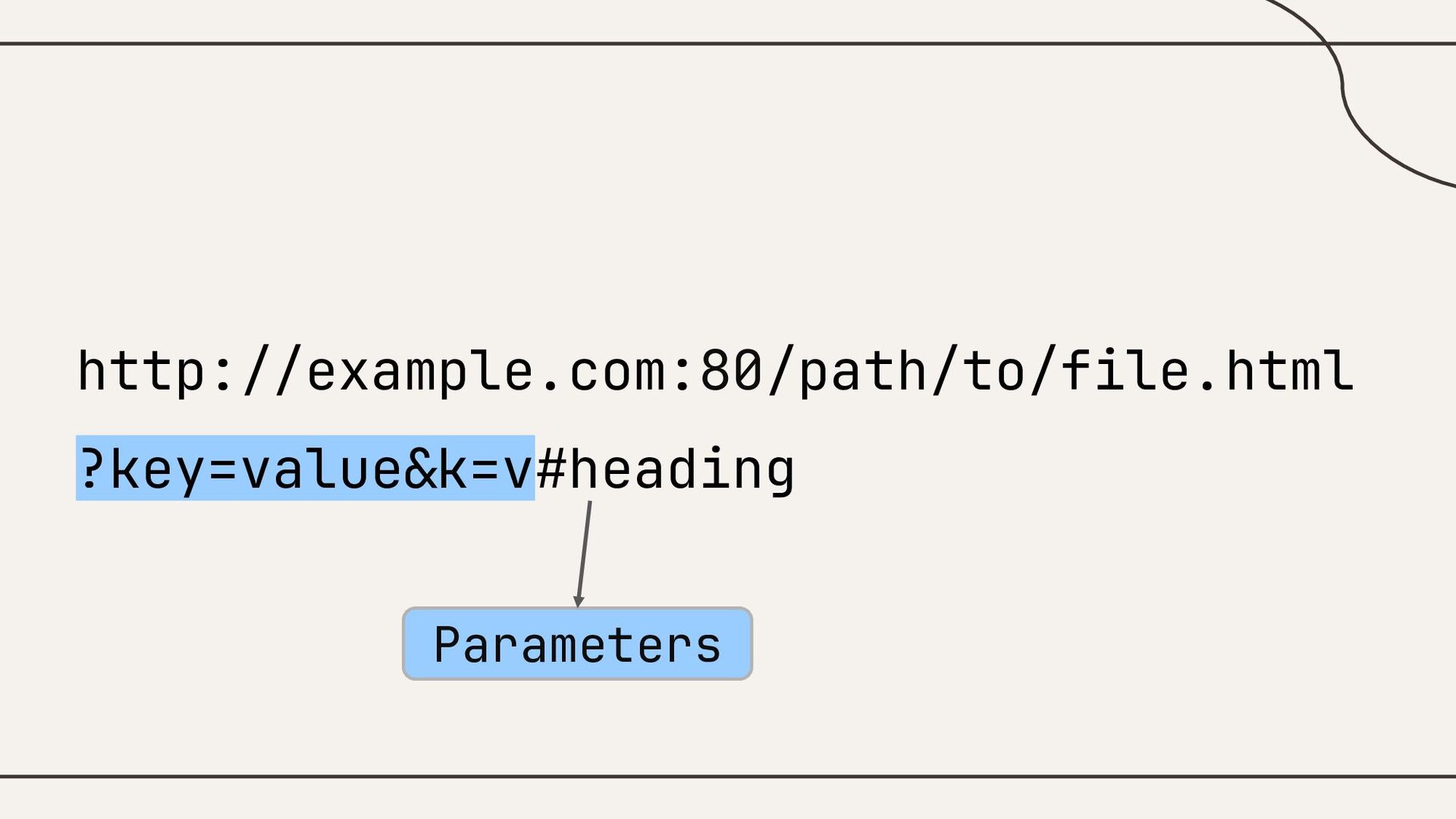The width and height of the screenshot is (1456, 819).
Task: Select the example.com domain text
Action: point(486,372)
